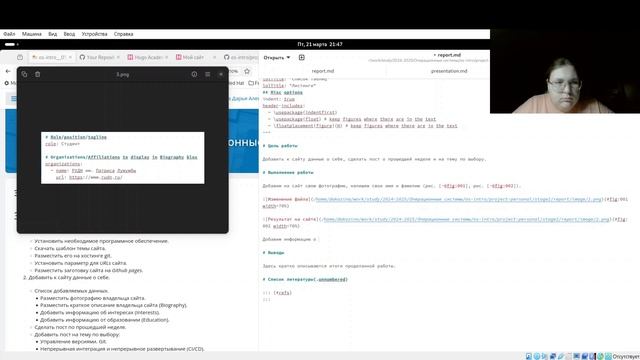Copy the image in the 3.png viewer
This screenshot has width=640, height=360.
24,74
